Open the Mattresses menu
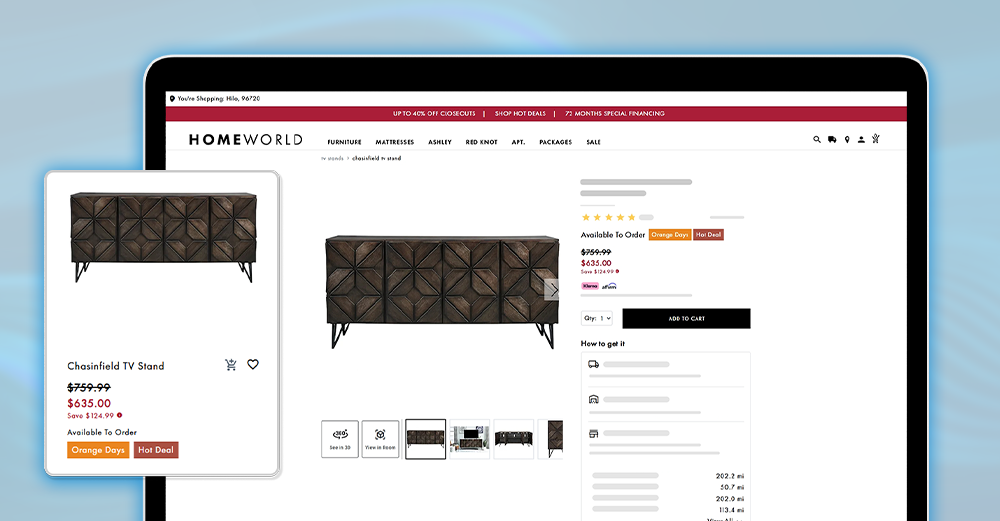Screen dimensions: 1000x521 pos(395,142)
